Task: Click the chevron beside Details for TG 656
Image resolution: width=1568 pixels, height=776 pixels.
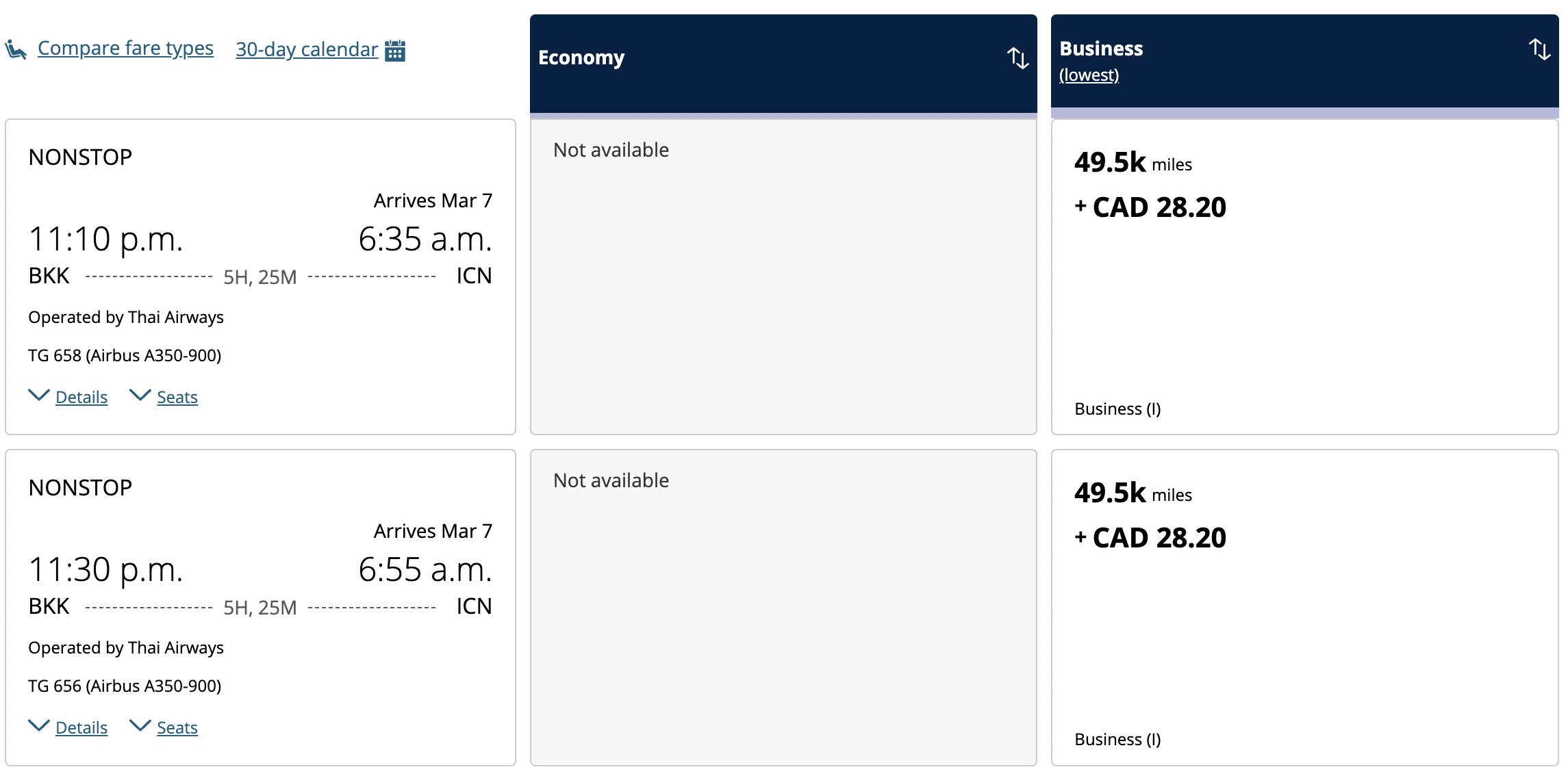Action: tap(38, 726)
